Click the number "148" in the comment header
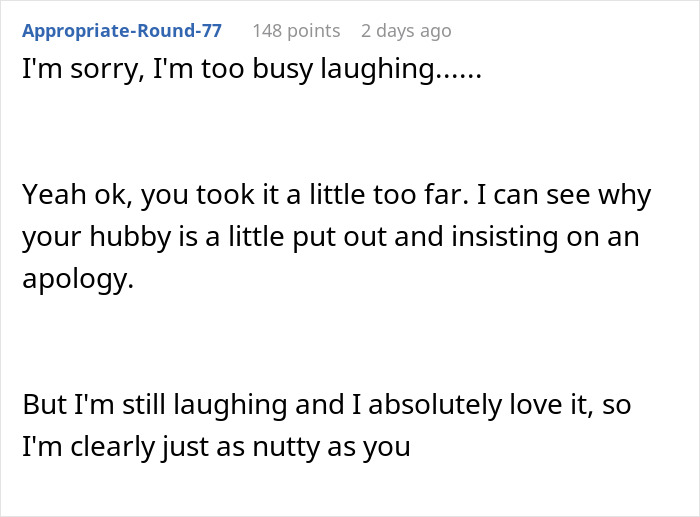The width and height of the screenshot is (700, 517). pos(268,30)
